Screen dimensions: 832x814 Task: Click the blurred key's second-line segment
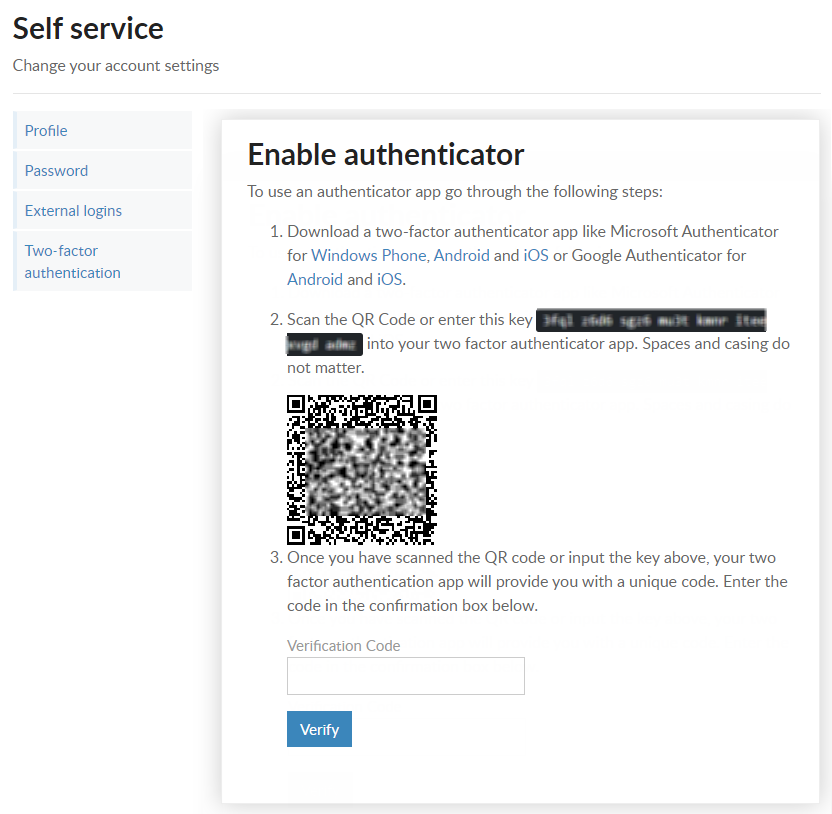point(325,344)
